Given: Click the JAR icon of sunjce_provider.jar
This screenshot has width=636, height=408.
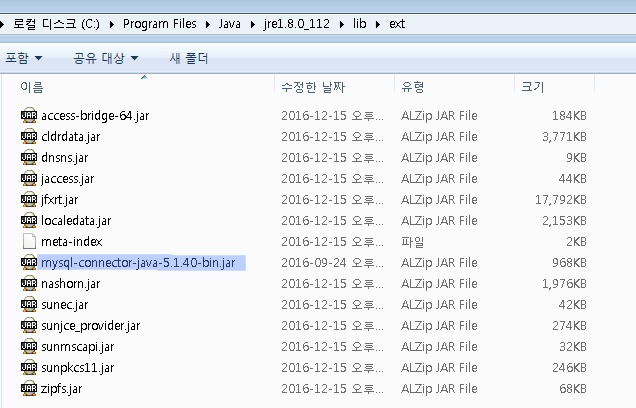Looking at the screenshot, I should point(29,326).
